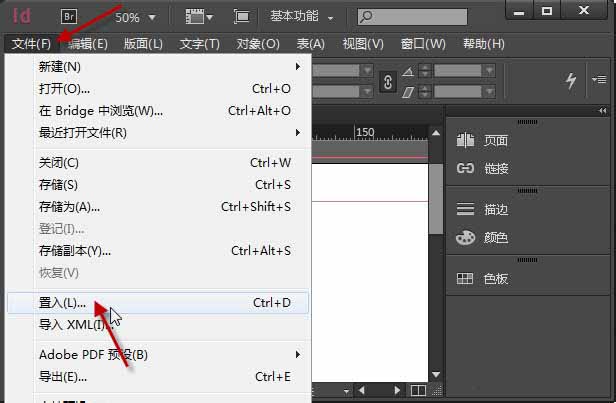This screenshot has height=403, width=616.
Task: Open rotation angle field dropdown
Action: point(489,71)
